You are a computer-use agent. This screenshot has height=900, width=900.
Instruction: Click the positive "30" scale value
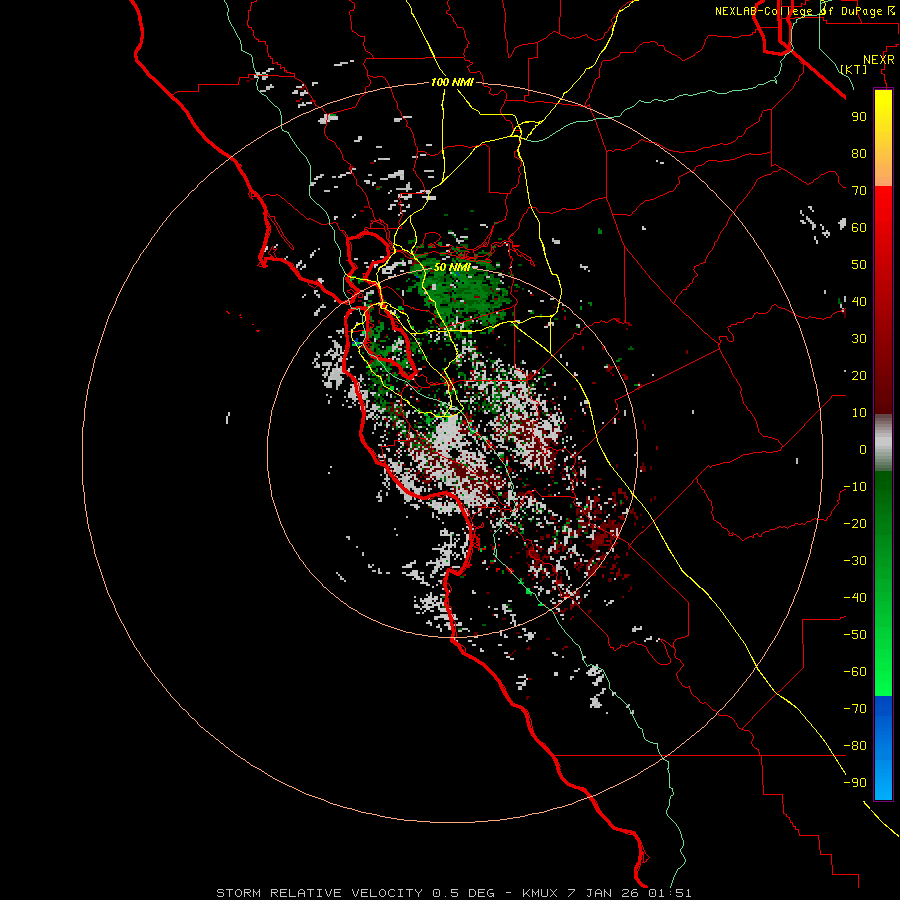(859, 339)
